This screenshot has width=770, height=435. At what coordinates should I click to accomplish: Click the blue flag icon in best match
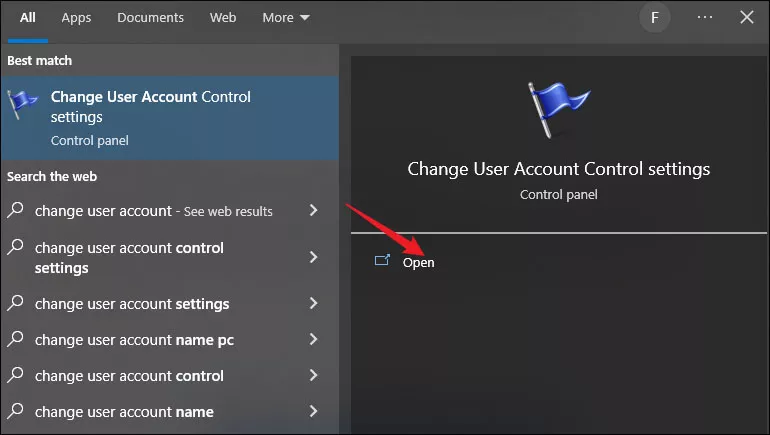pyautogui.click(x=22, y=104)
